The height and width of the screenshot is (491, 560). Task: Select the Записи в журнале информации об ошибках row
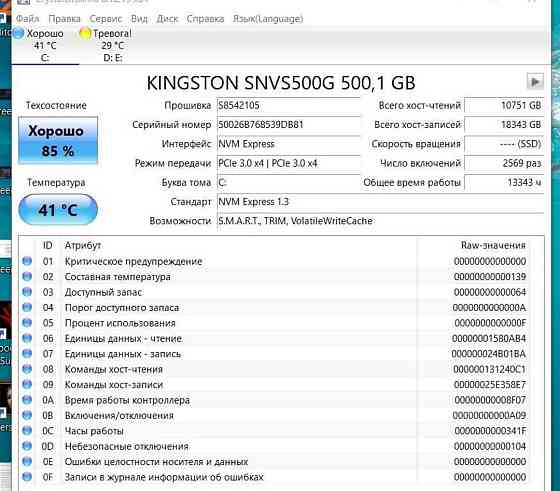pos(275,477)
